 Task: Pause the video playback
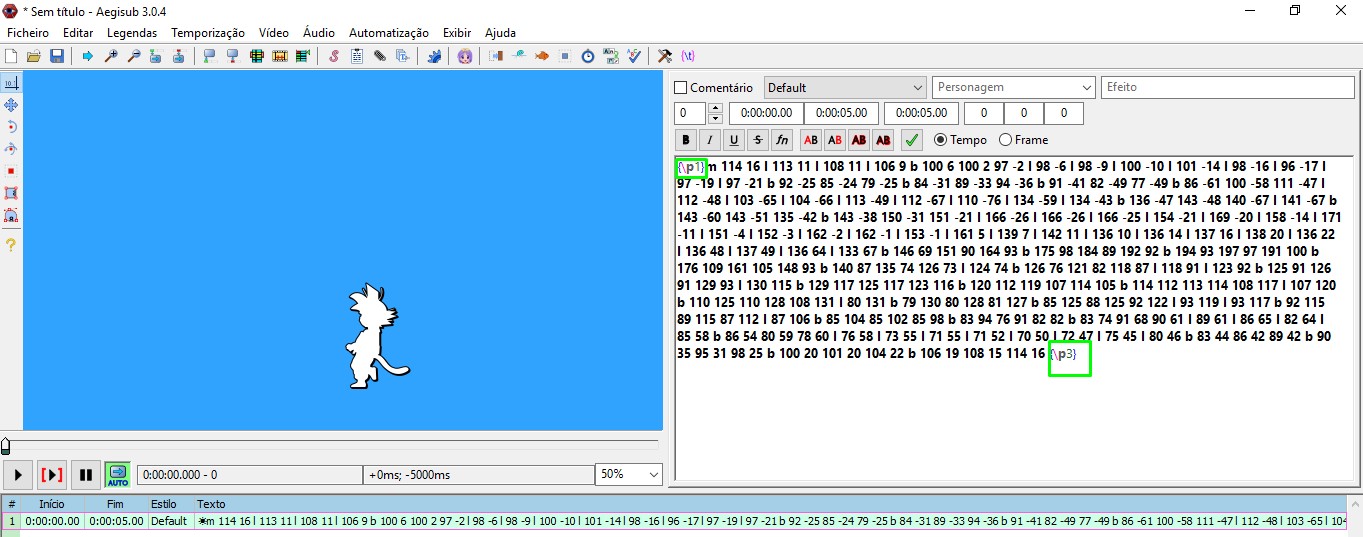point(86,474)
